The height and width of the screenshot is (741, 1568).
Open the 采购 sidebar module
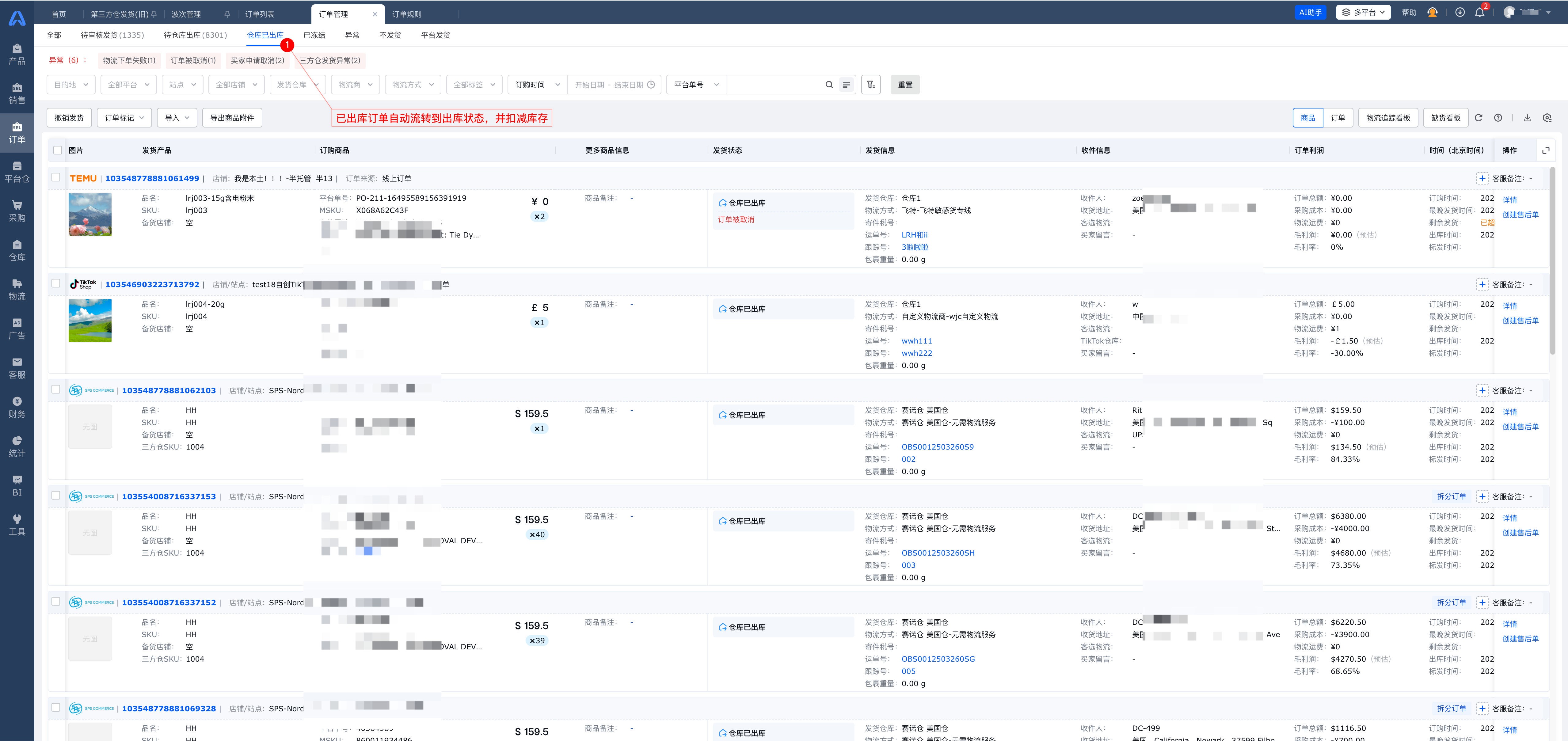pyautogui.click(x=17, y=211)
